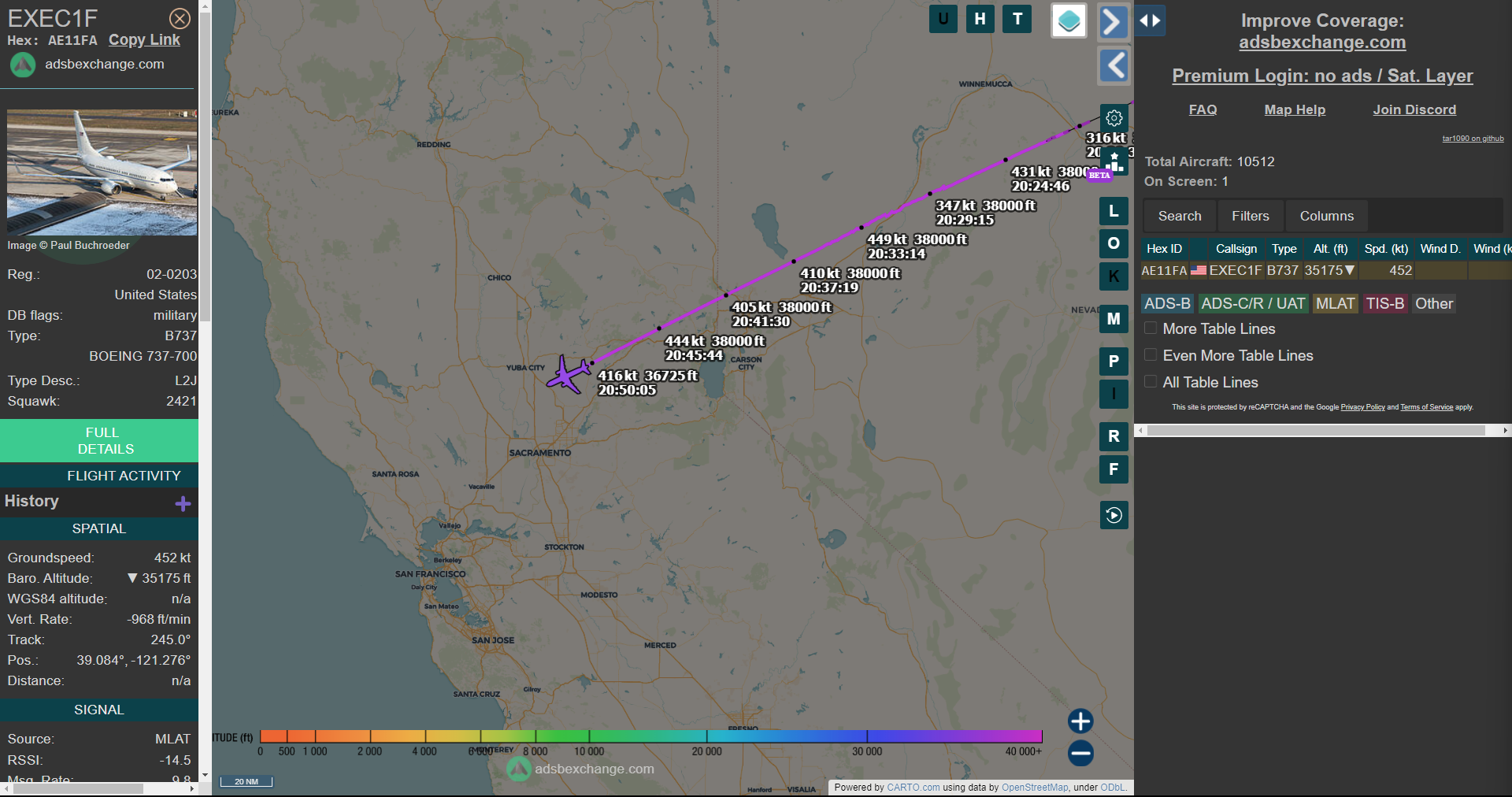Click the R map button
Screen dimensions: 1512x797
pyautogui.click(x=1114, y=436)
